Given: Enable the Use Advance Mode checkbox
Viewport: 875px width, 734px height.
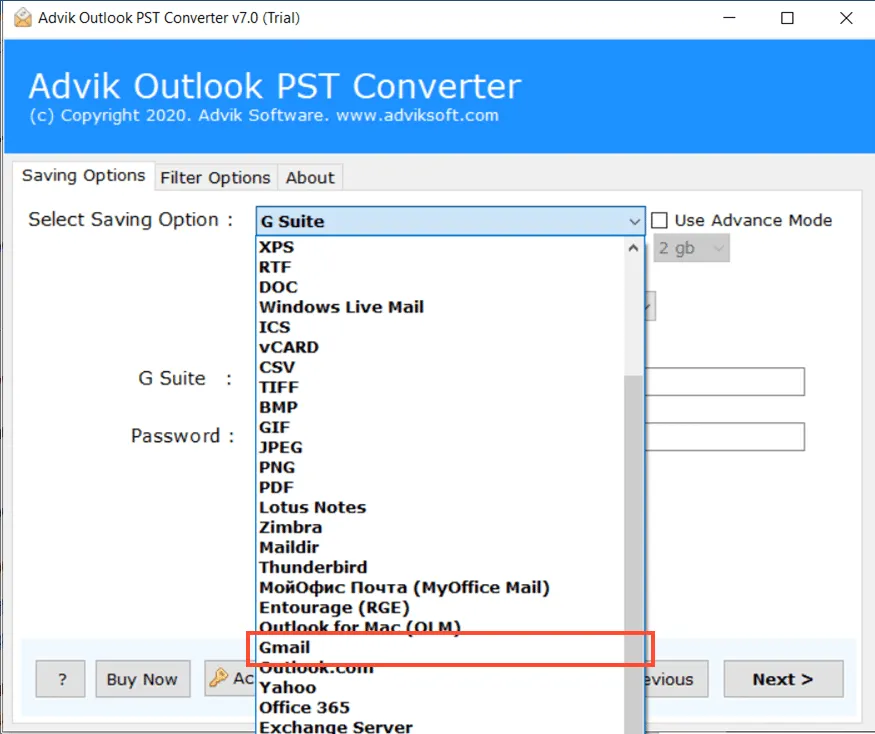Looking at the screenshot, I should pos(659,220).
